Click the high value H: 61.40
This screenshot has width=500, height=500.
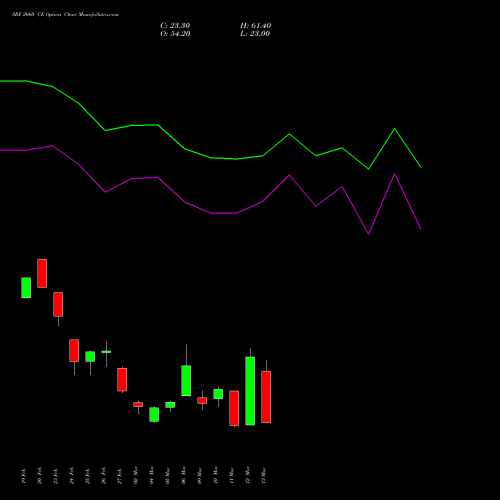click(x=255, y=26)
